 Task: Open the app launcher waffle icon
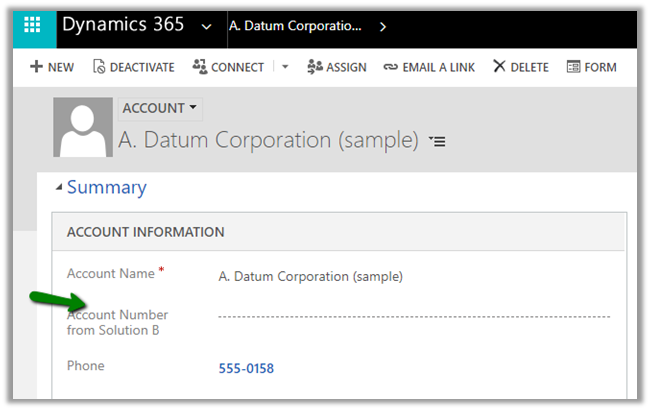click(33, 27)
